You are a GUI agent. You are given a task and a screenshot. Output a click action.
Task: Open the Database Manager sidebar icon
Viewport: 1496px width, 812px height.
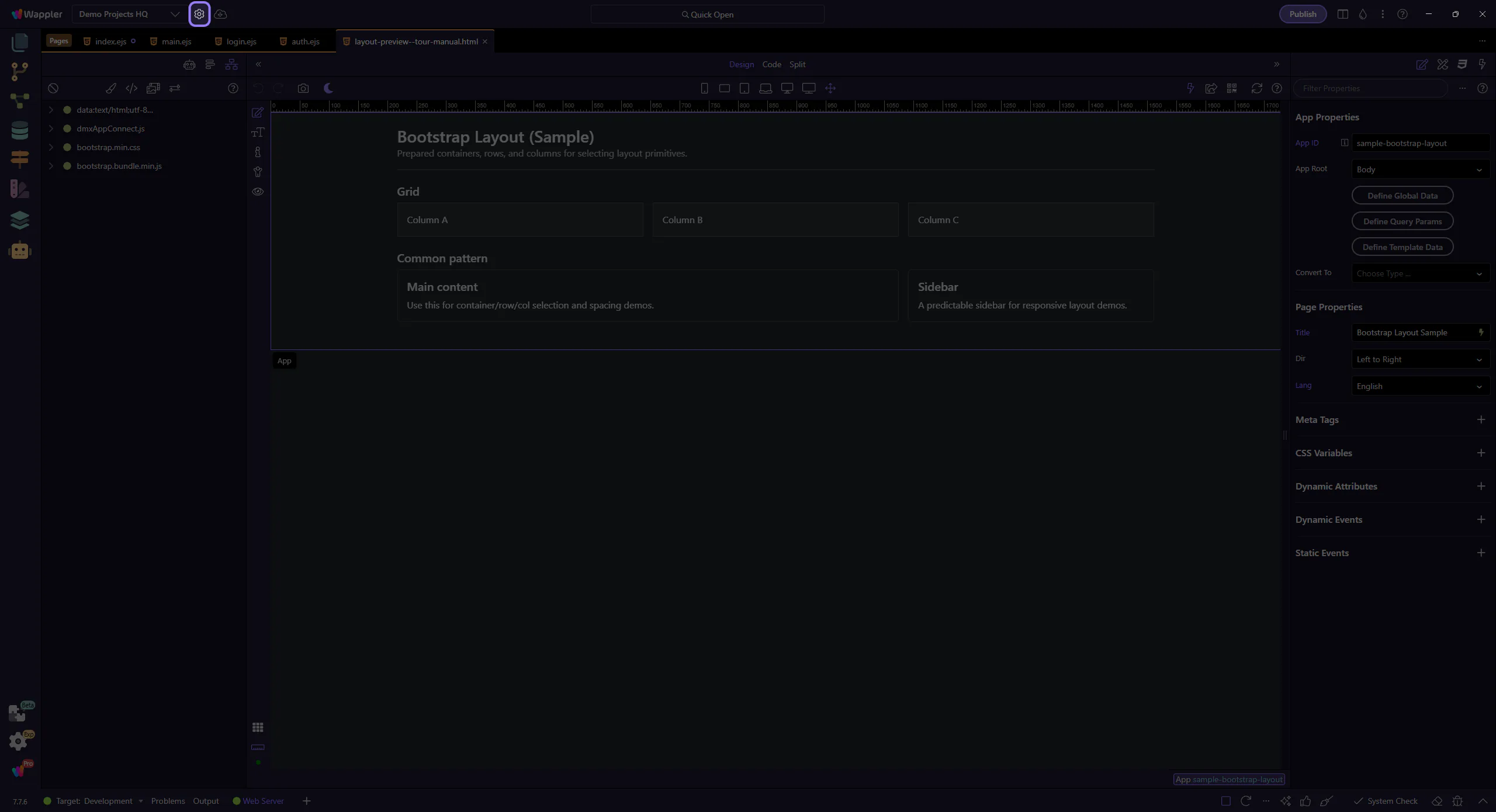coord(20,130)
